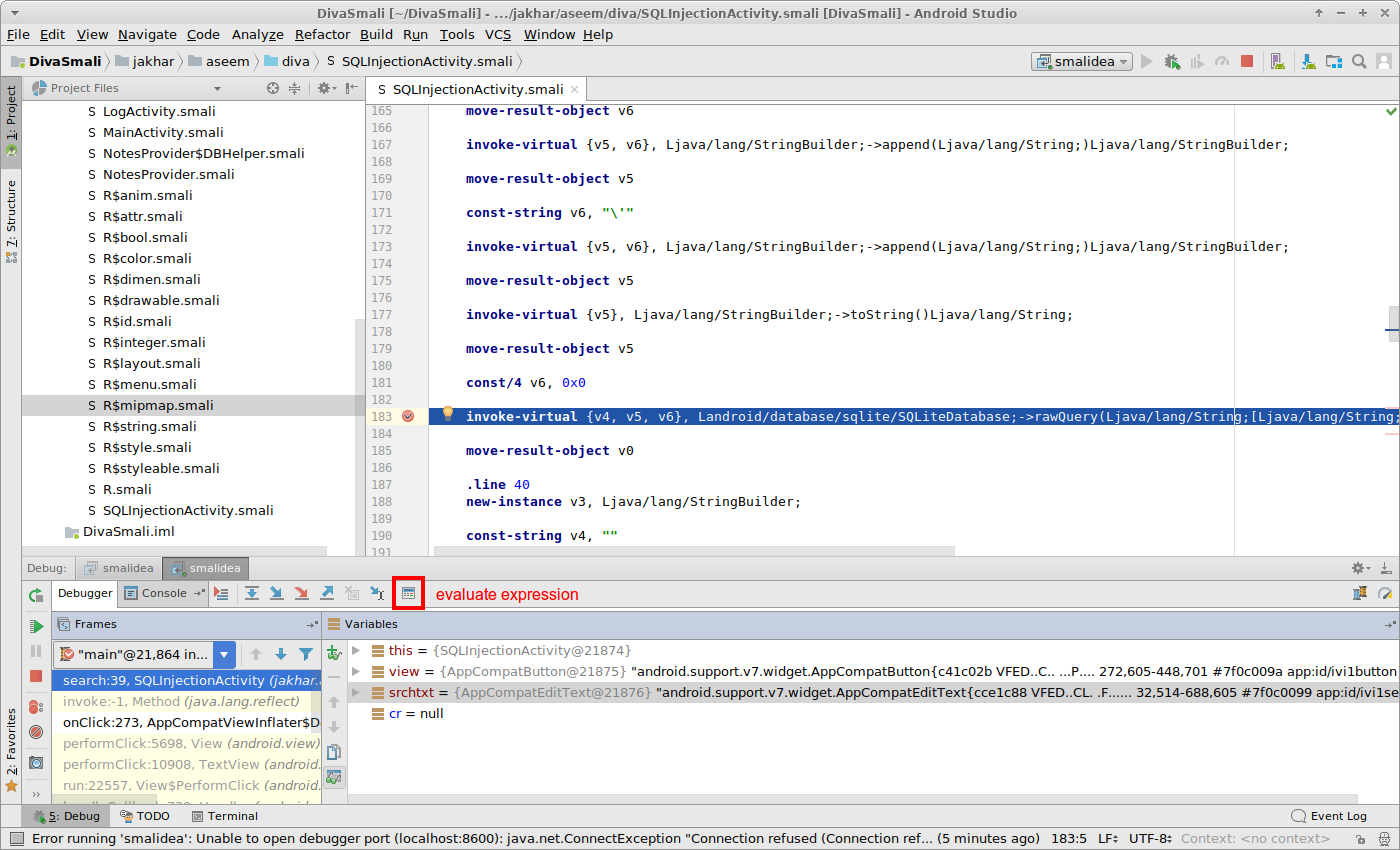Click the Step Over debugger icon
This screenshot has height=850, width=1400.
coord(252,593)
